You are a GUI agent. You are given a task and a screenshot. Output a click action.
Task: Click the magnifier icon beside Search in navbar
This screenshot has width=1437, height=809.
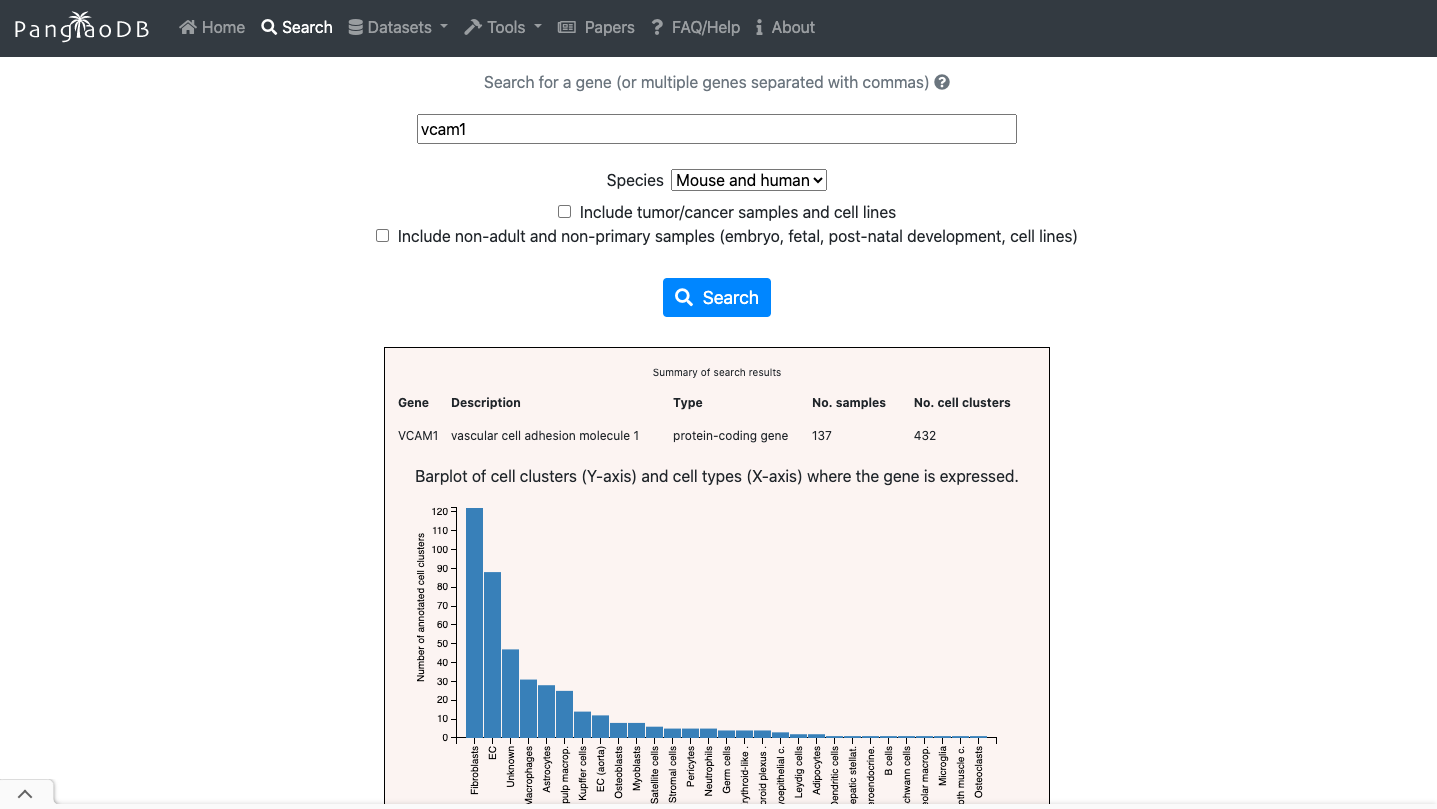pos(269,27)
